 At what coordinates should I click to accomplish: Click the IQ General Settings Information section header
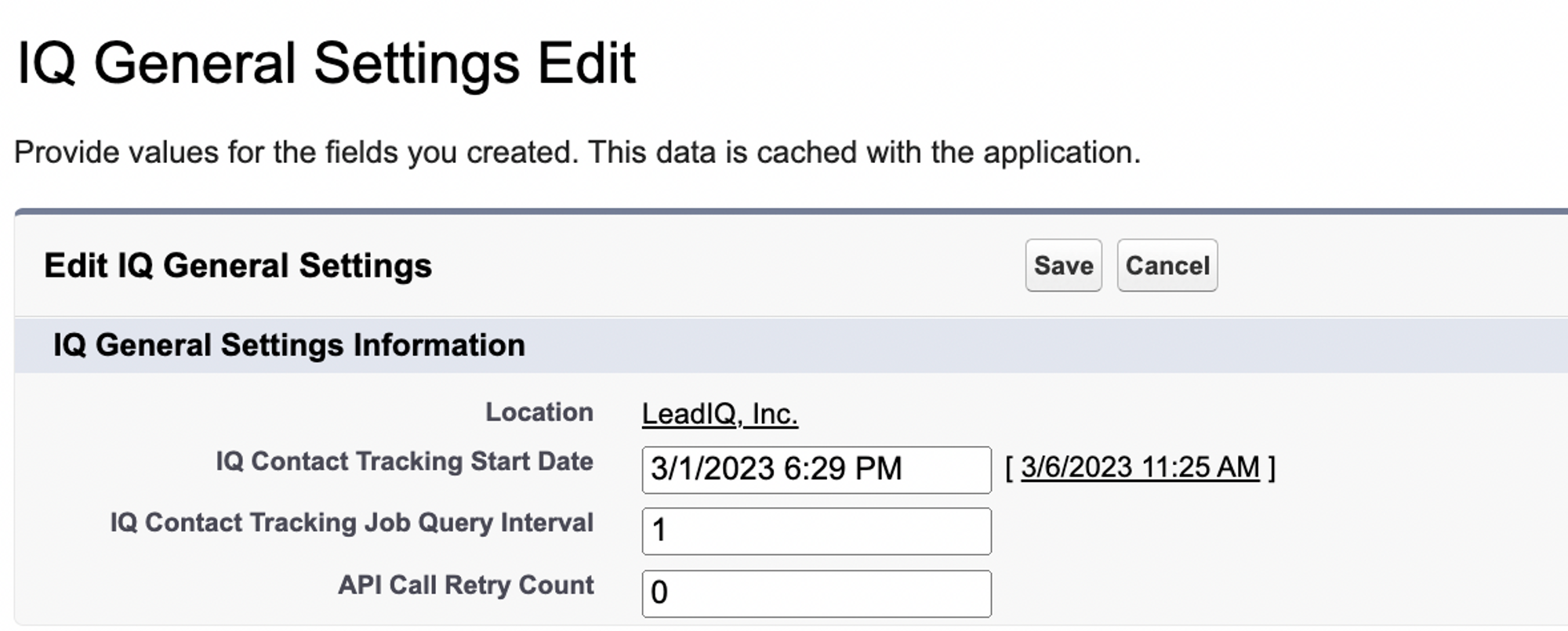289,346
